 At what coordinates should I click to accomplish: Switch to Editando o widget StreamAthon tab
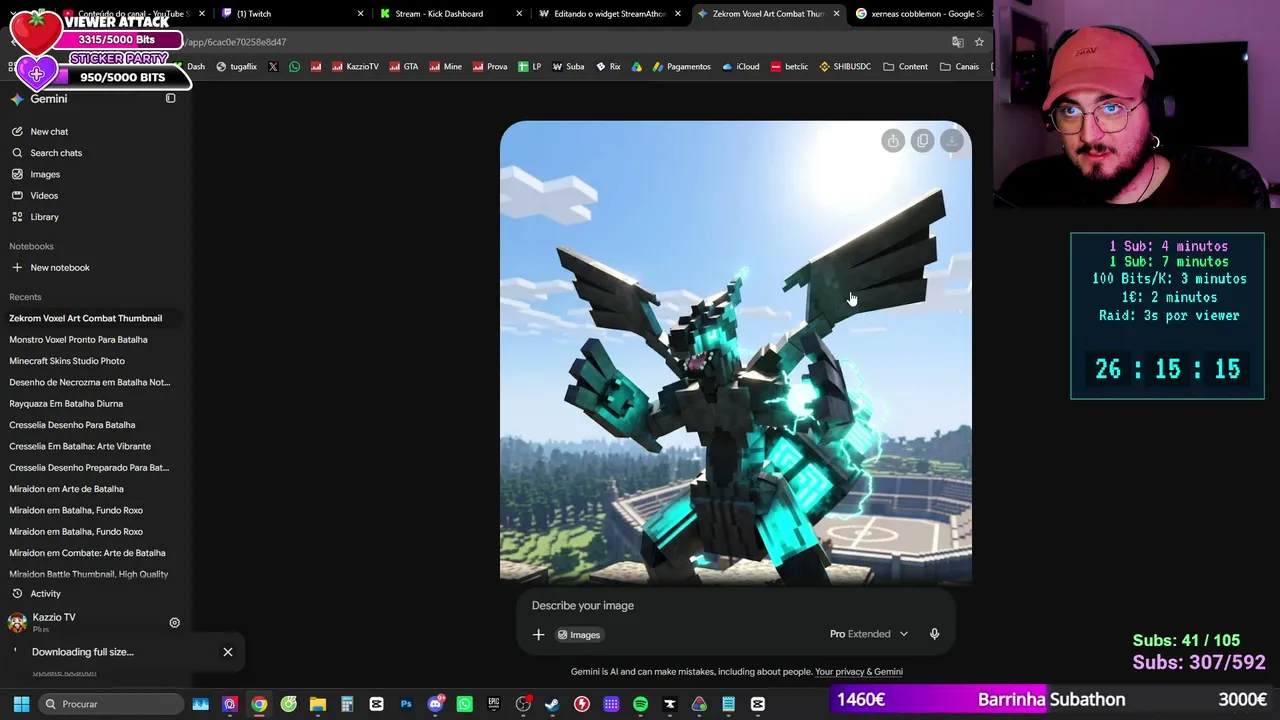point(610,14)
